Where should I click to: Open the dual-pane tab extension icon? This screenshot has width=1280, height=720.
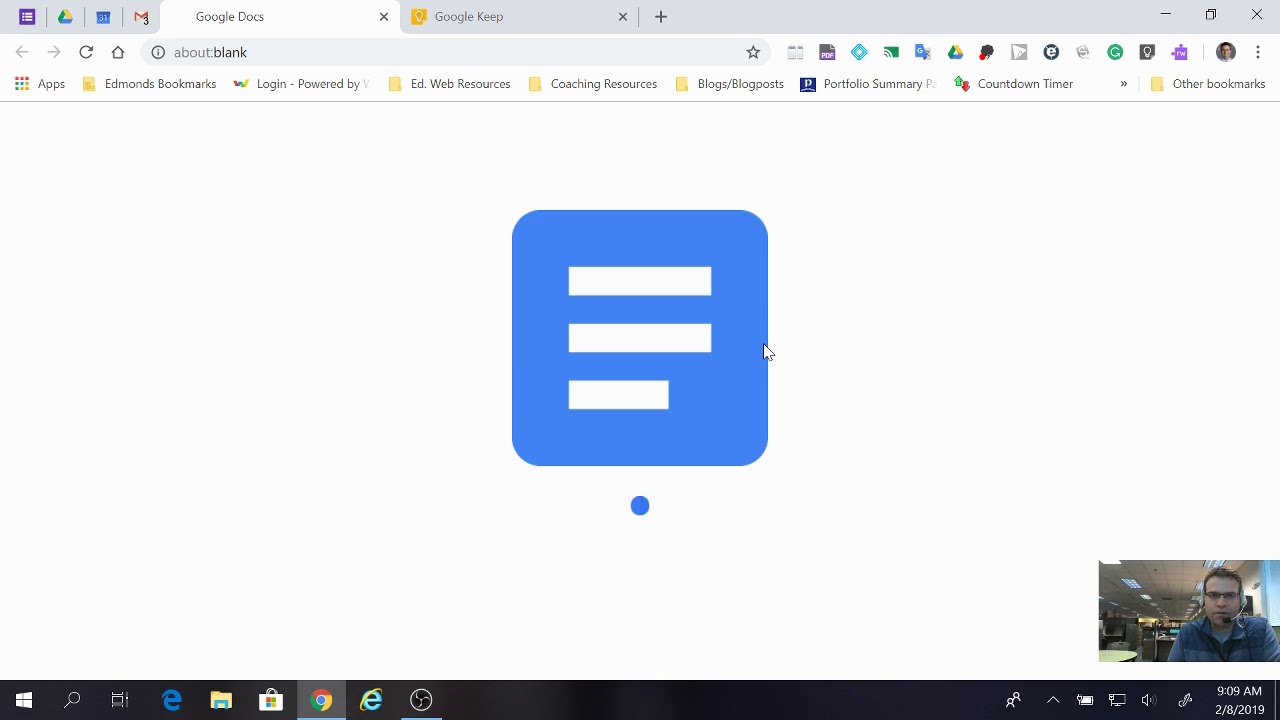point(795,52)
